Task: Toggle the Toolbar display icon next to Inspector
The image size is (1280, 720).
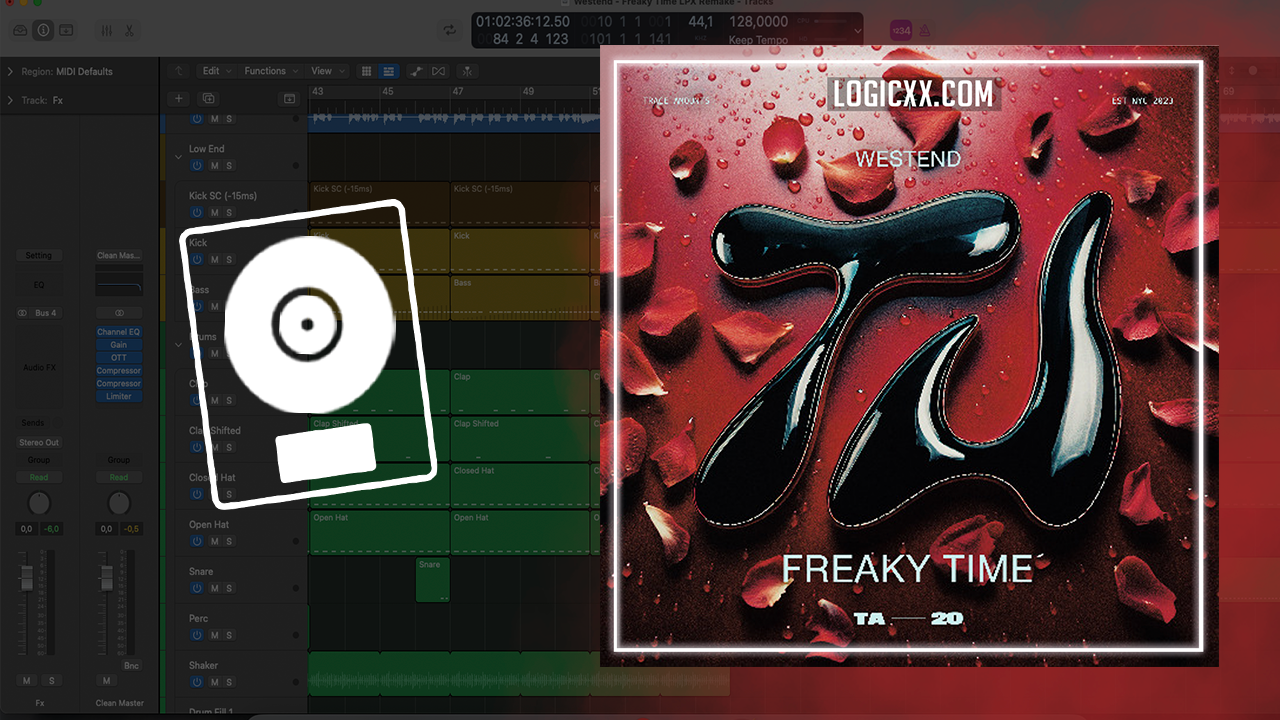Action: [x=66, y=30]
